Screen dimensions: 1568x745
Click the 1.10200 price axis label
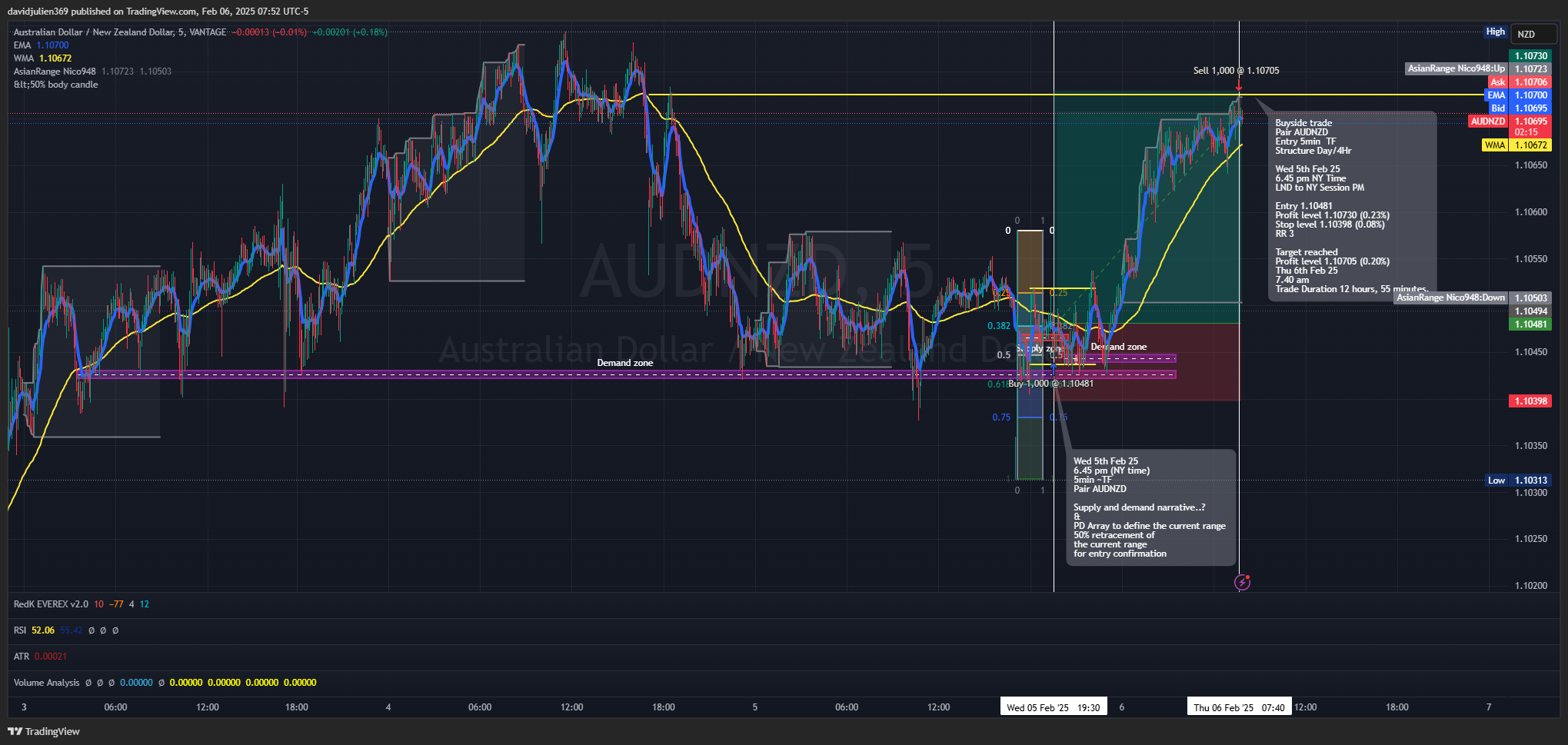point(1531,586)
